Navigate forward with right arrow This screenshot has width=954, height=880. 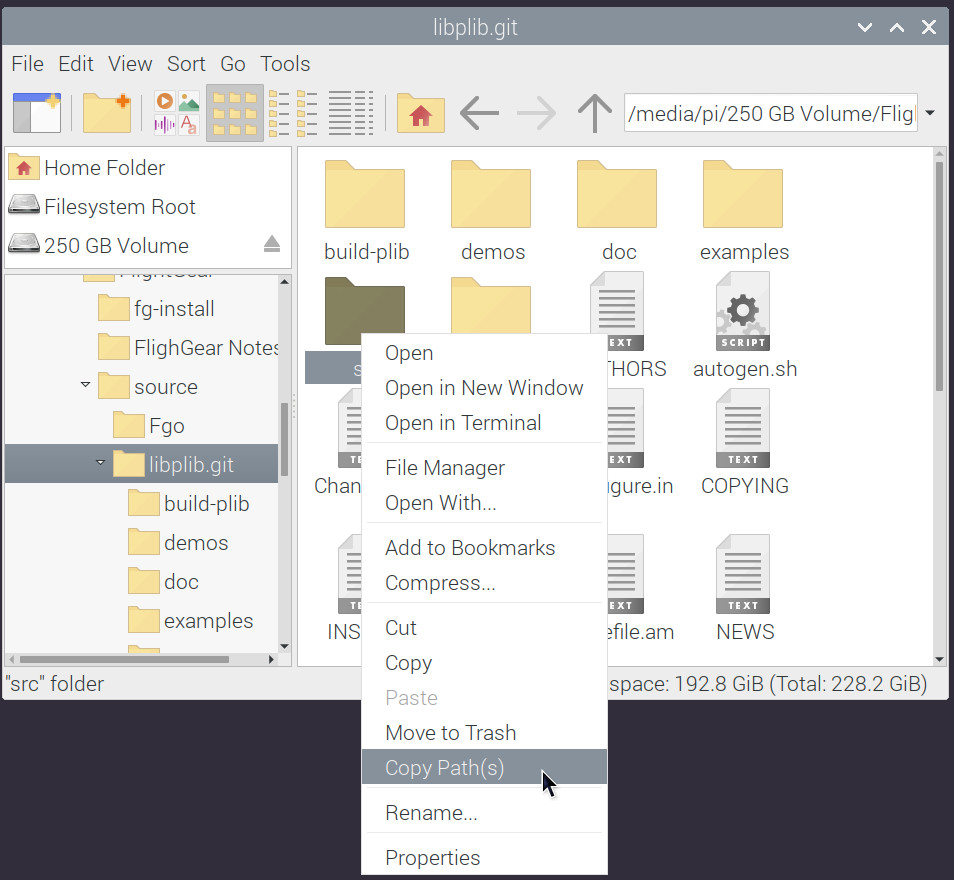[x=536, y=113]
